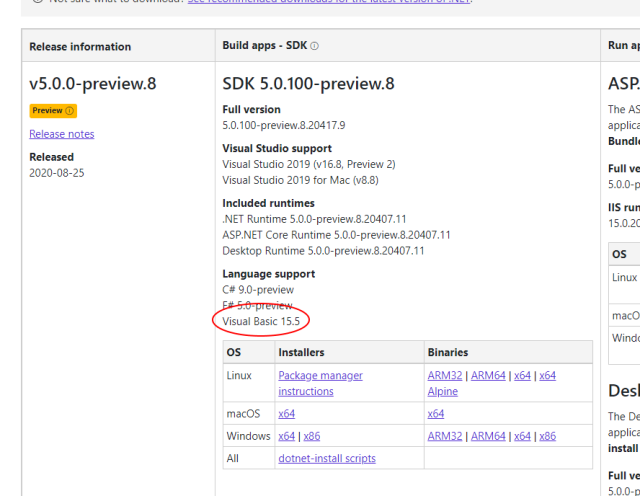
Task: Download macOS x64 installer
Action: (x=287, y=414)
